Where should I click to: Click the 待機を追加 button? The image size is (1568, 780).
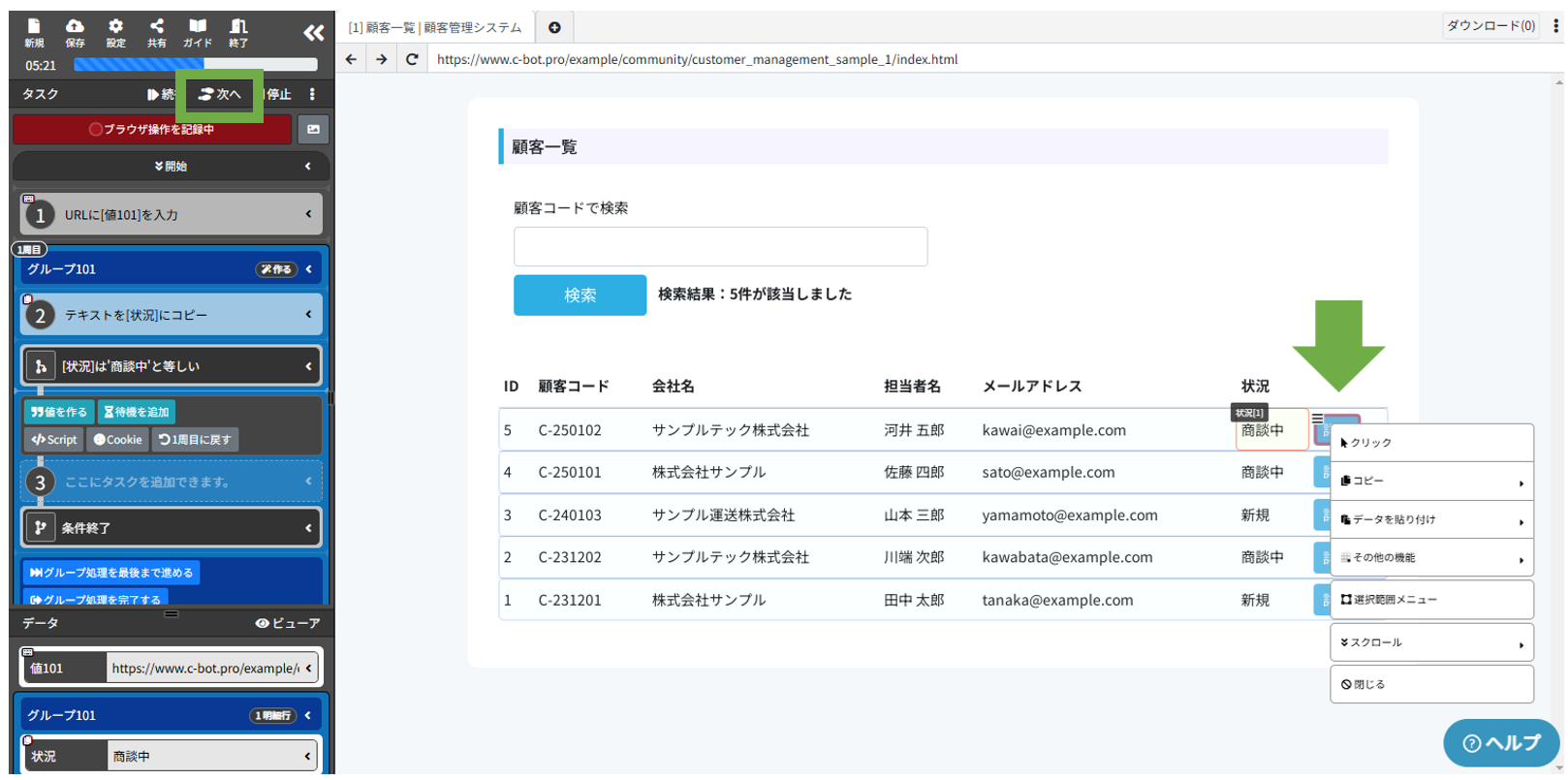pos(137,412)
